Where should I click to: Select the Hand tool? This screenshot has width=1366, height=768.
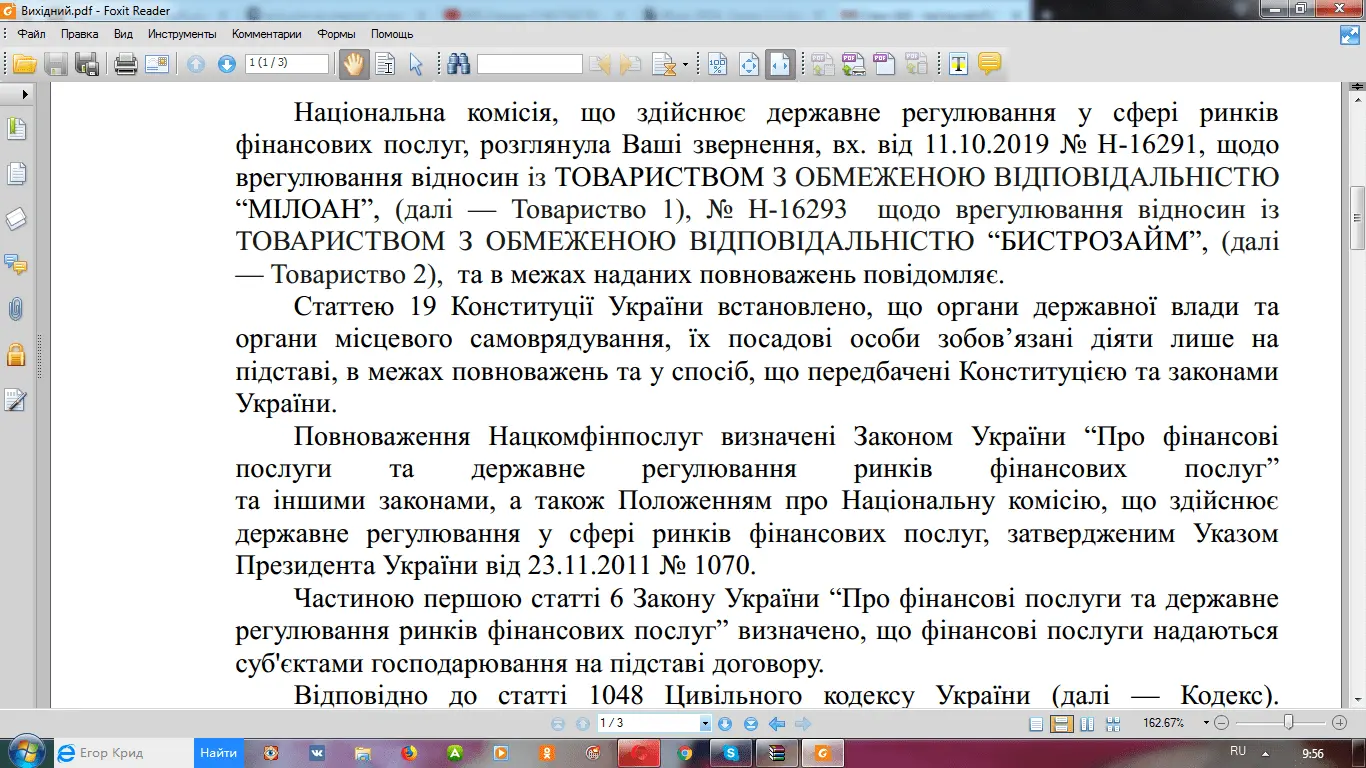[353, 65]
